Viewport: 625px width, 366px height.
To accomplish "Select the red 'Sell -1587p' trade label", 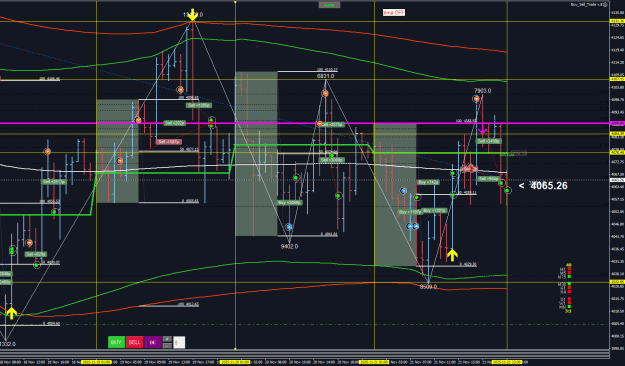I will tap(169, 142).
